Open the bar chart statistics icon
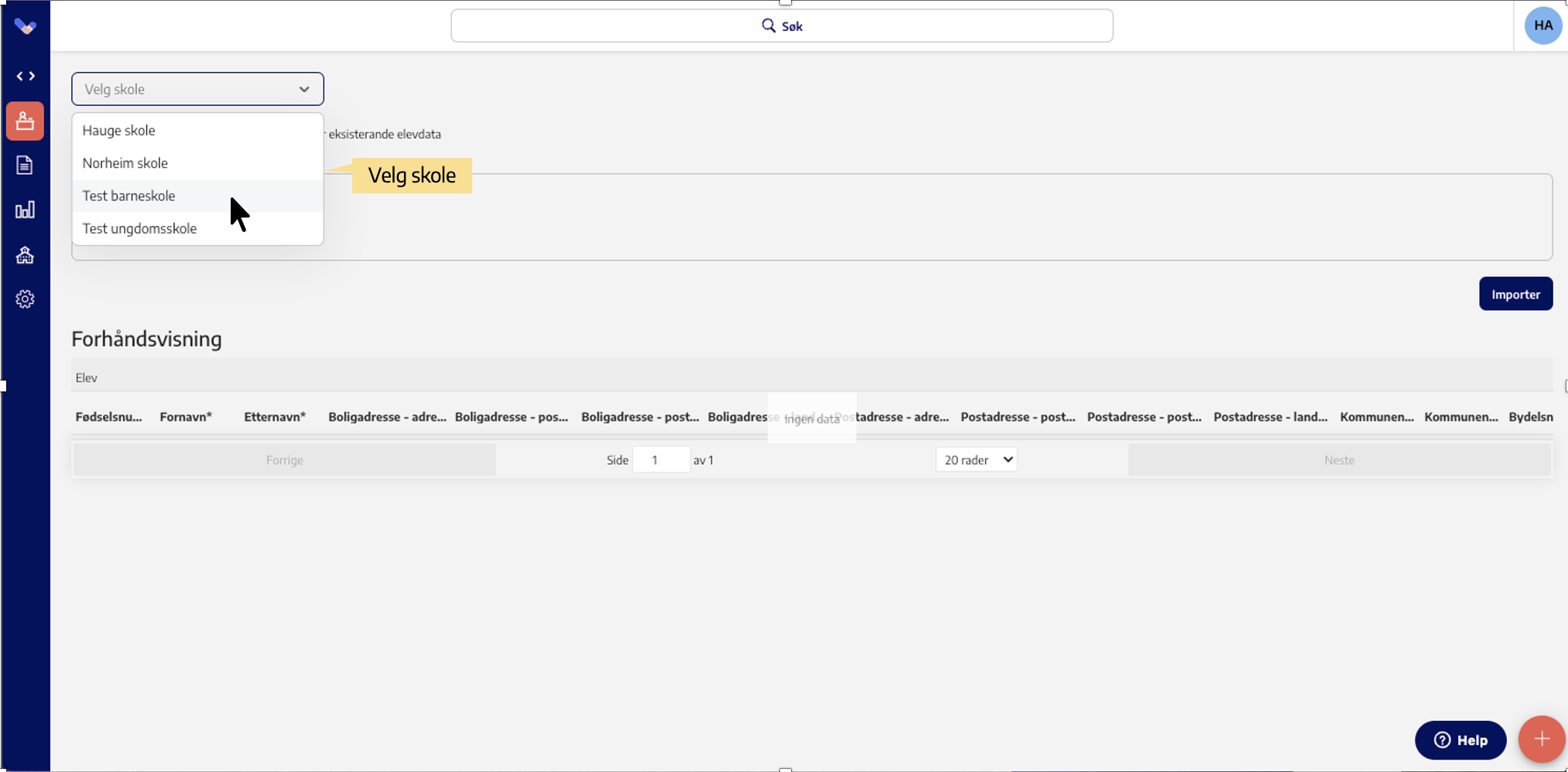 25,210
